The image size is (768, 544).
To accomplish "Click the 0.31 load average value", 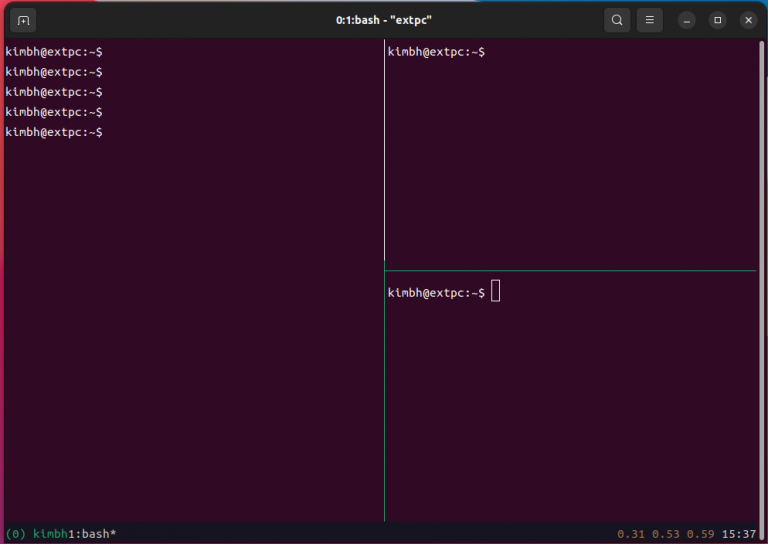I will coord(631,534).
